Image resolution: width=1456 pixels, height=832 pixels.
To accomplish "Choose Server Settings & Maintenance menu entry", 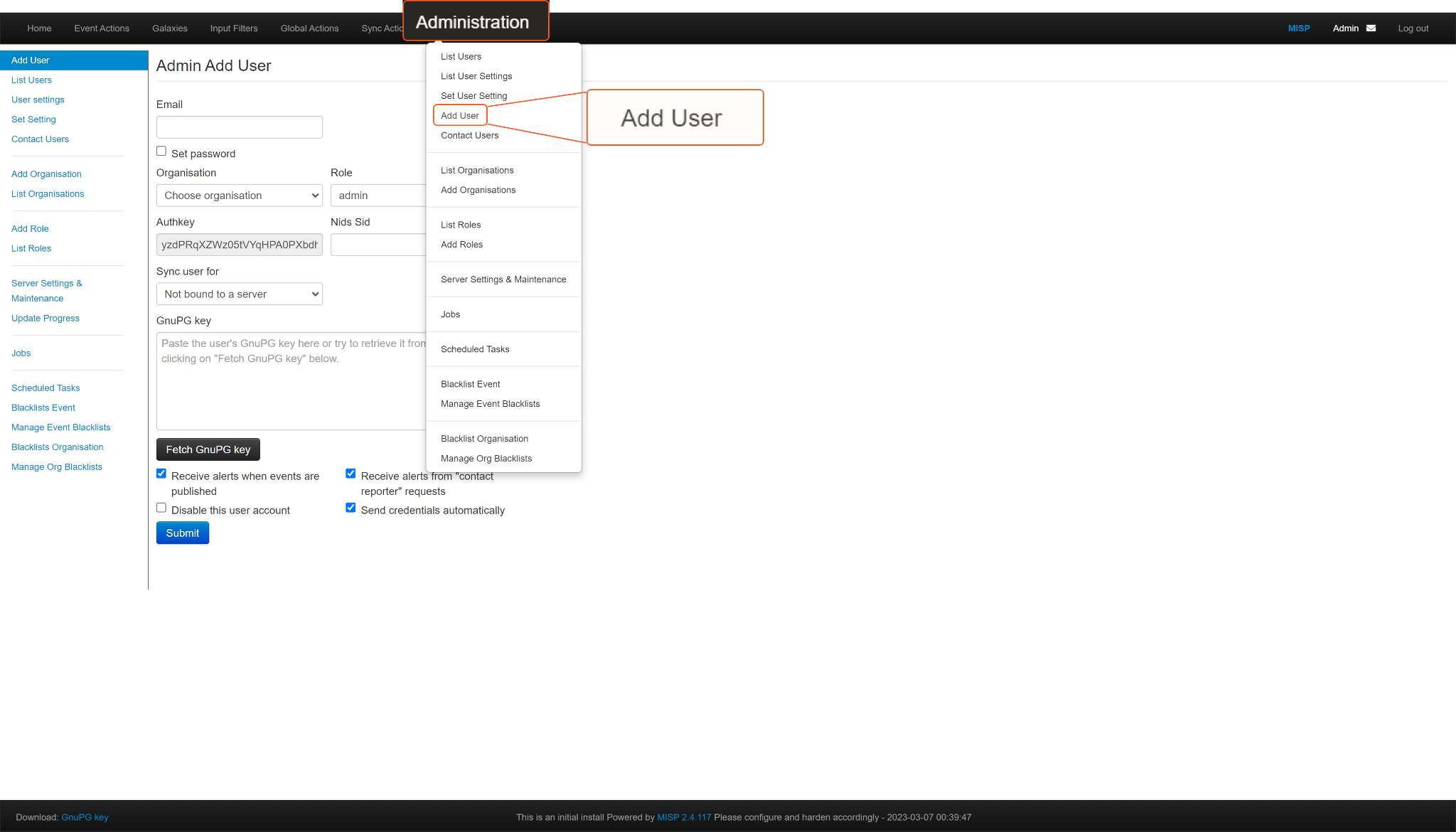I will (503, 279).
